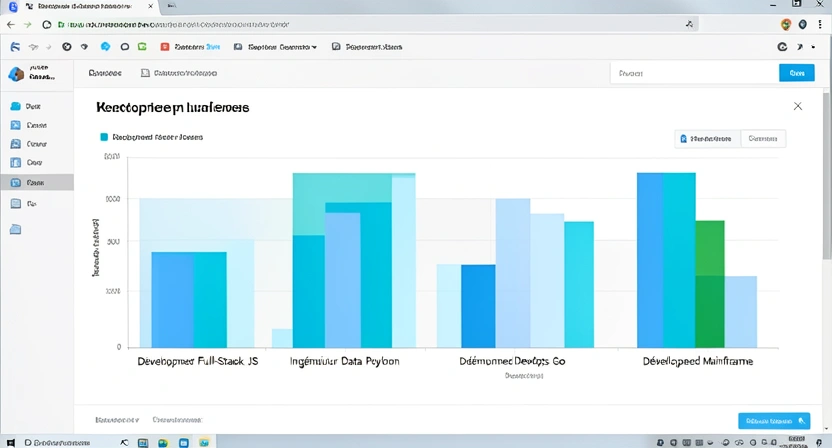The image size is (832, 448).
Task: Click the blue button at bottom right
Action: pos(773,421)
